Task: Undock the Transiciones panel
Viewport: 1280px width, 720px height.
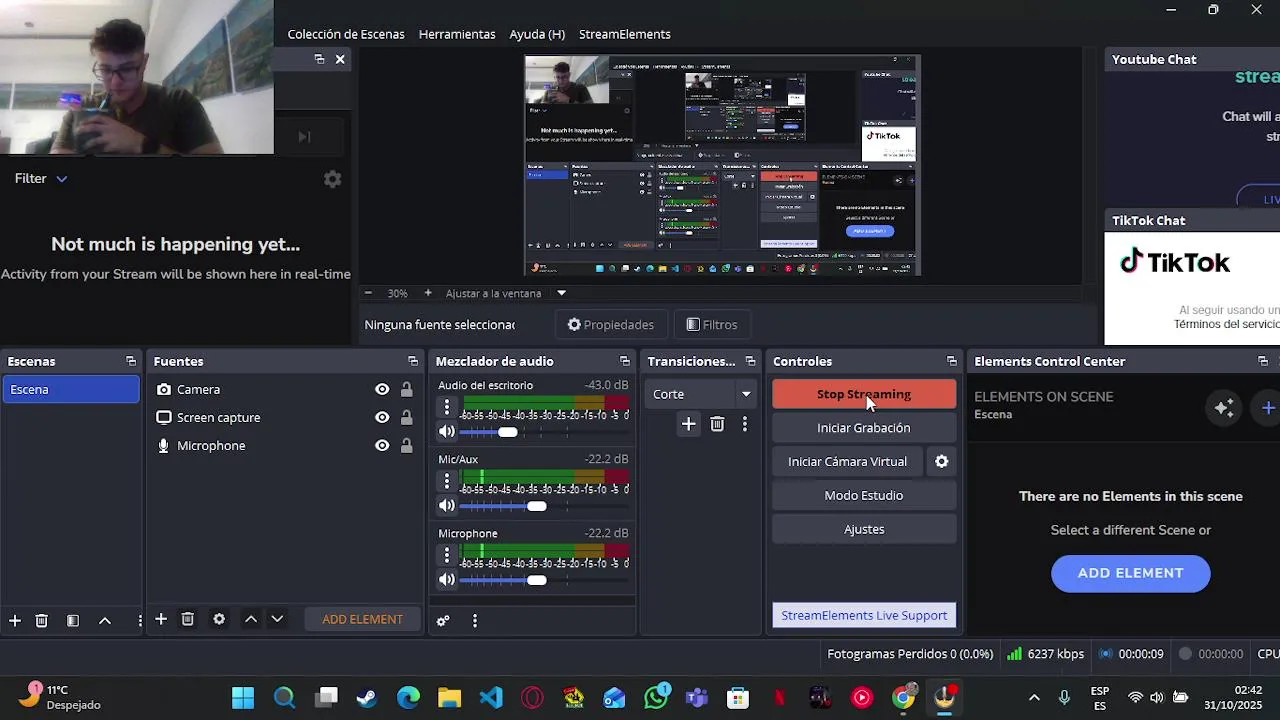Action: click(750, 361)
